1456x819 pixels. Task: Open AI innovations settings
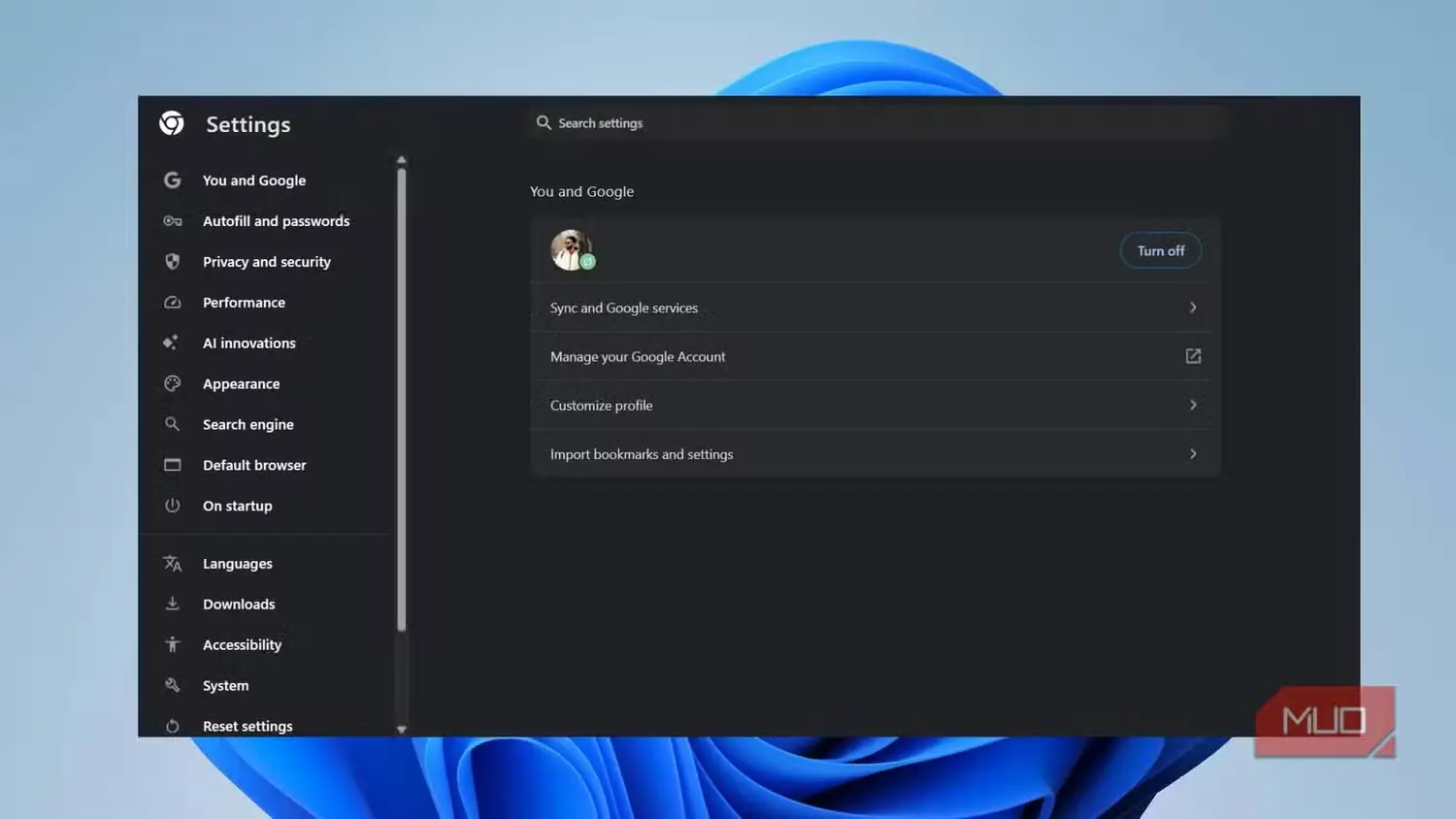point(249,344)
